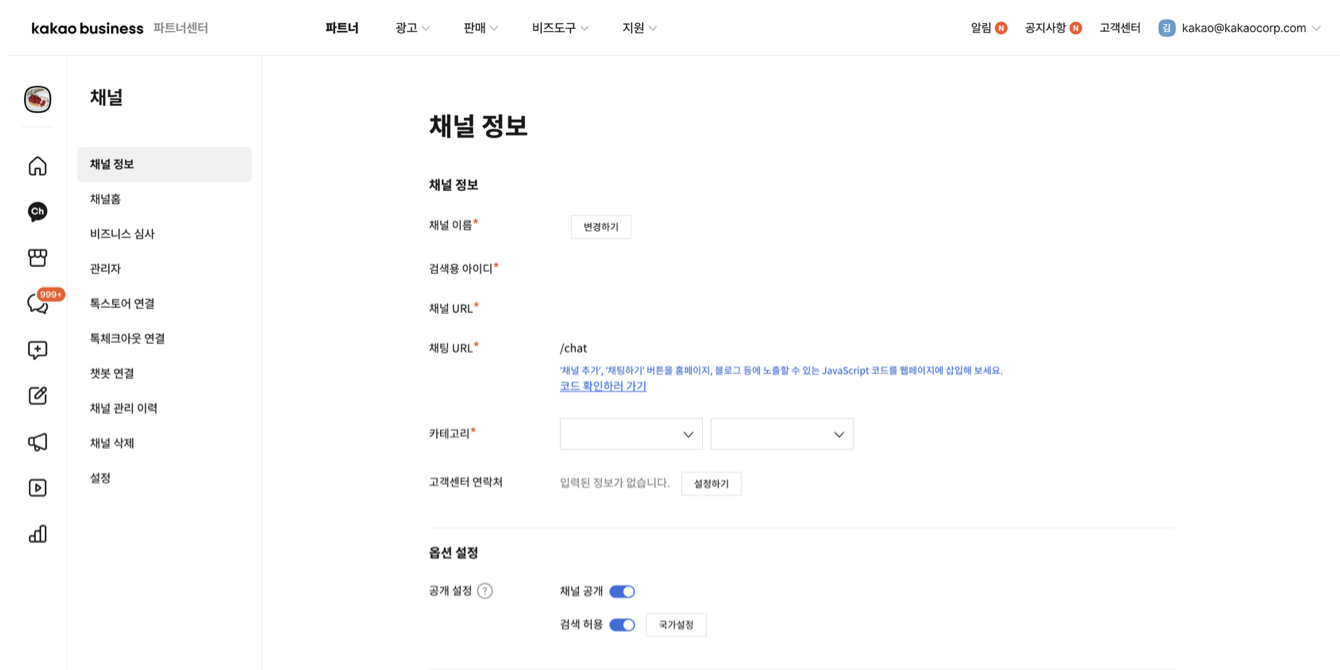Viewport: 1340px width, 670px height.
Task: Click the store icon in sidebar
Action: click(x=37, y=258)
